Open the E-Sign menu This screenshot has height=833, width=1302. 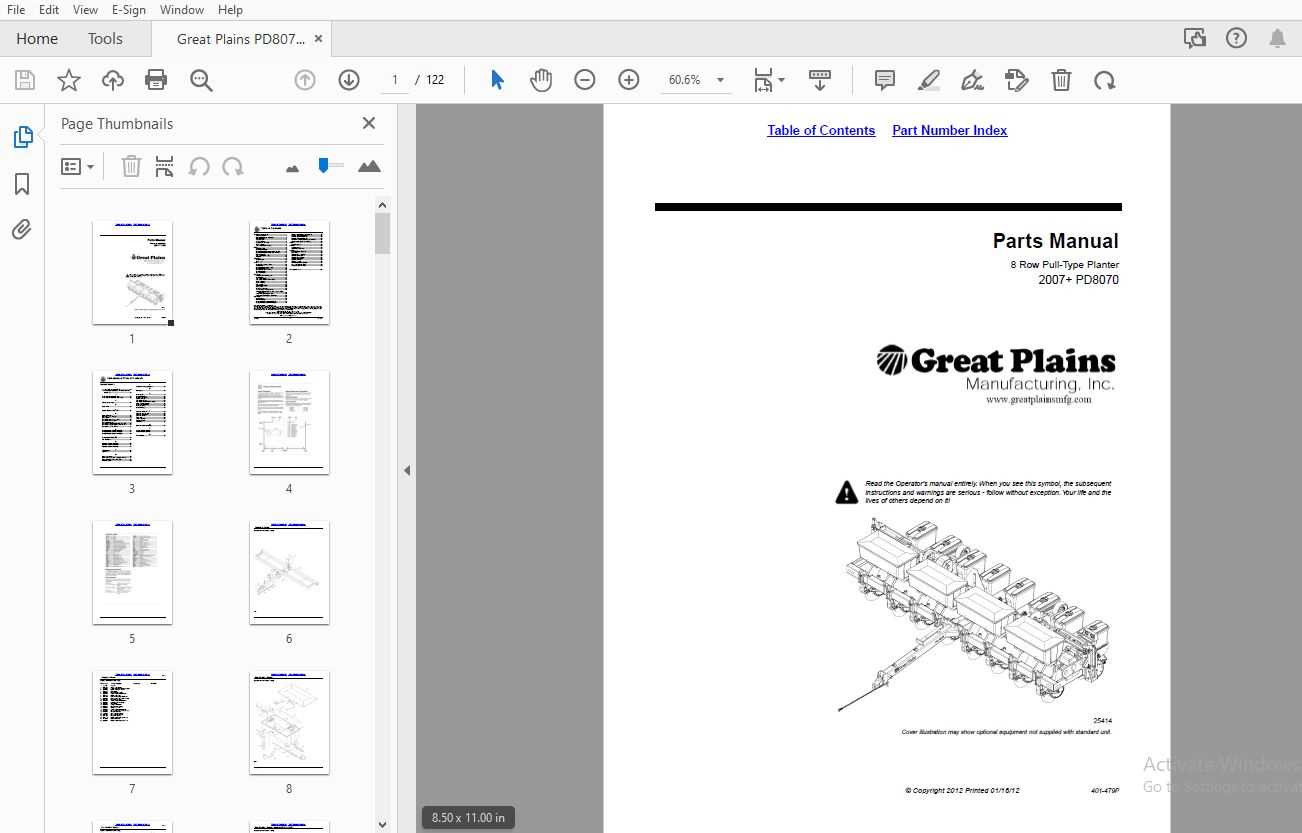128,9
